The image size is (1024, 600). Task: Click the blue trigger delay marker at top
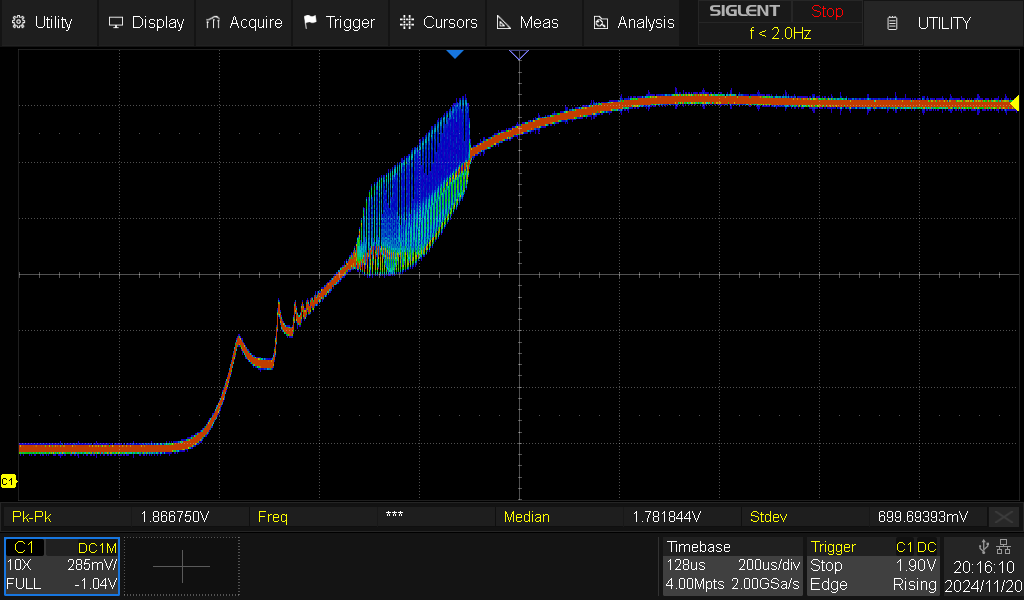[x=455, y=53]
